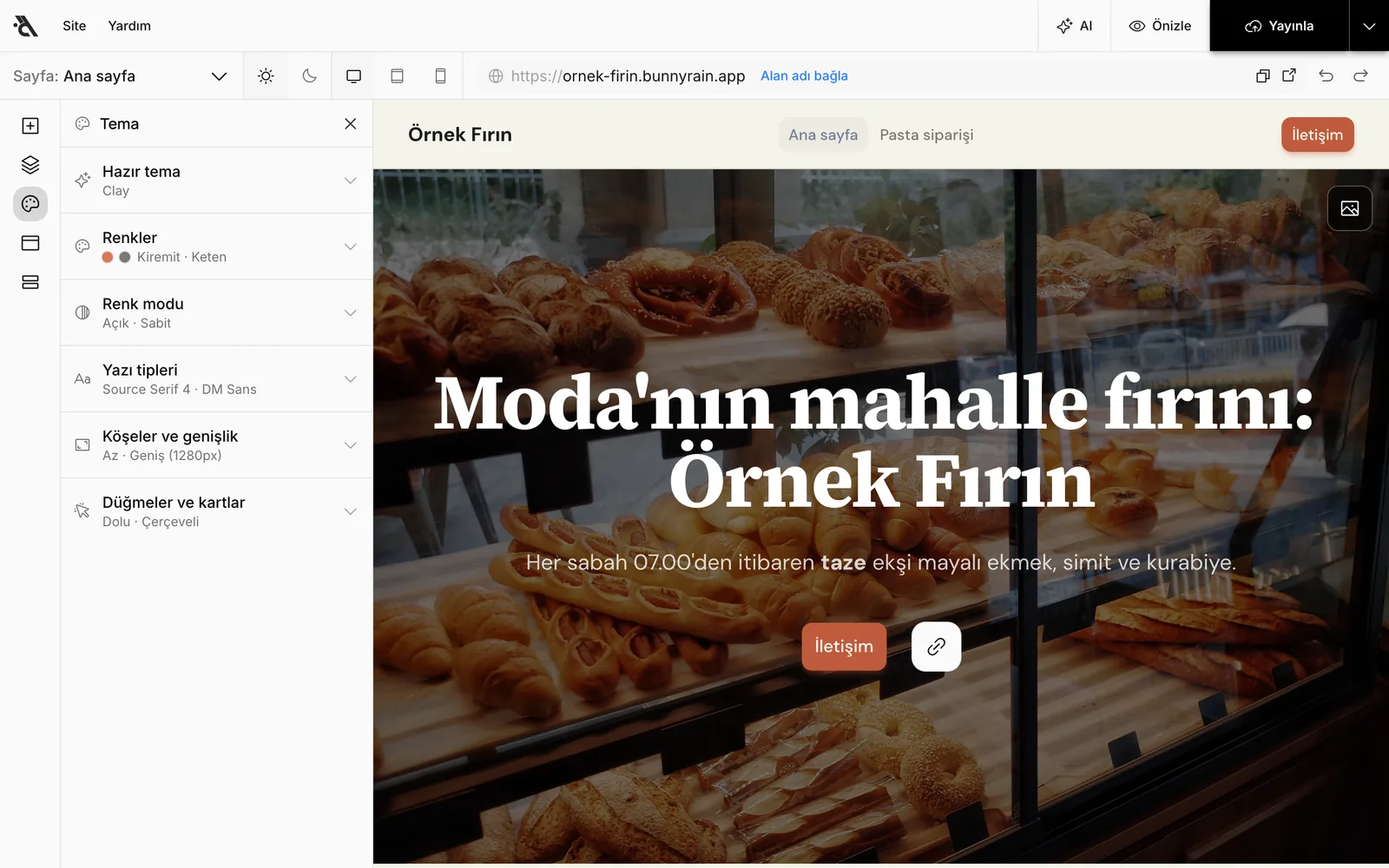
Task: Open the dropdown arrow next to Yayınla
Action: [1369, 26]
